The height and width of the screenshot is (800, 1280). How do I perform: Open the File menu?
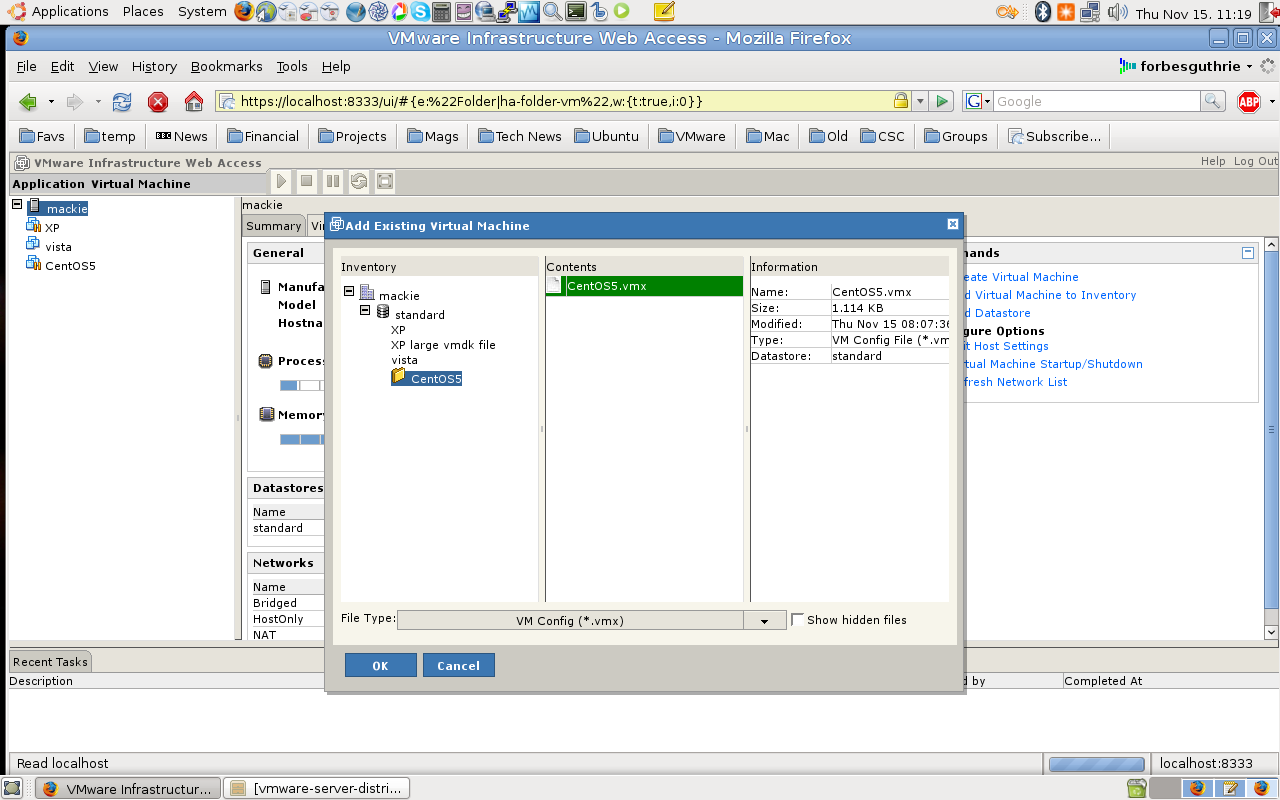[x=27, y=66]
